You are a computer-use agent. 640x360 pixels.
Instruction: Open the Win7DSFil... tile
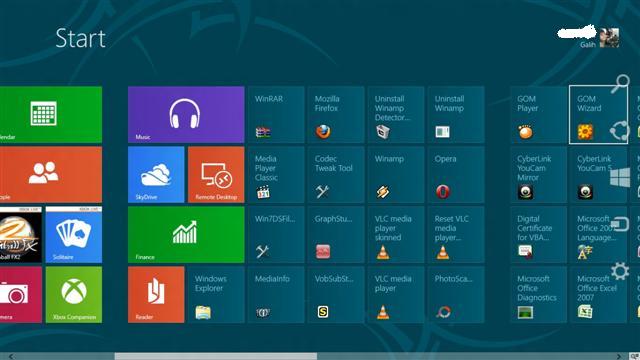[x=276, y=234]
